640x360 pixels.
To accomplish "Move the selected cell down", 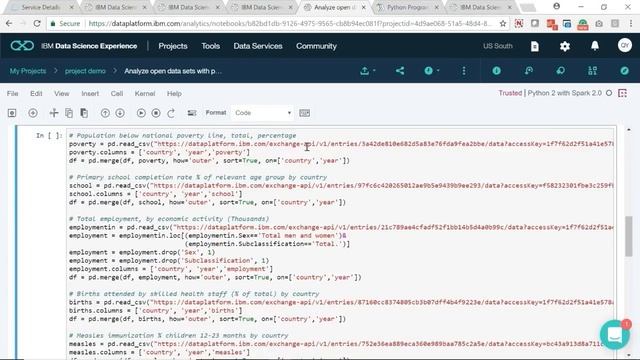I will (x=120, y=113).
